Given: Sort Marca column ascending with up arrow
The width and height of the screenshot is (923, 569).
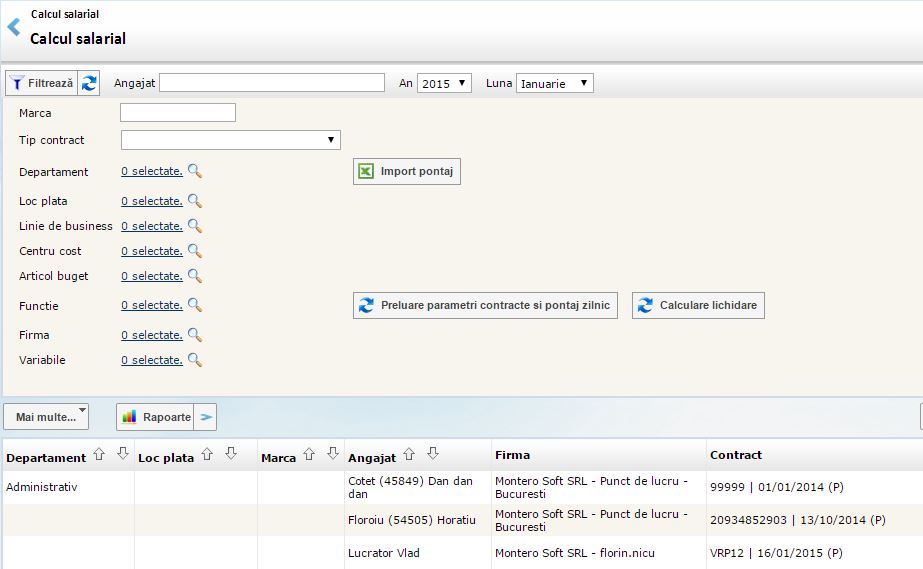Looking at the screenshot, I should [309, 455].
